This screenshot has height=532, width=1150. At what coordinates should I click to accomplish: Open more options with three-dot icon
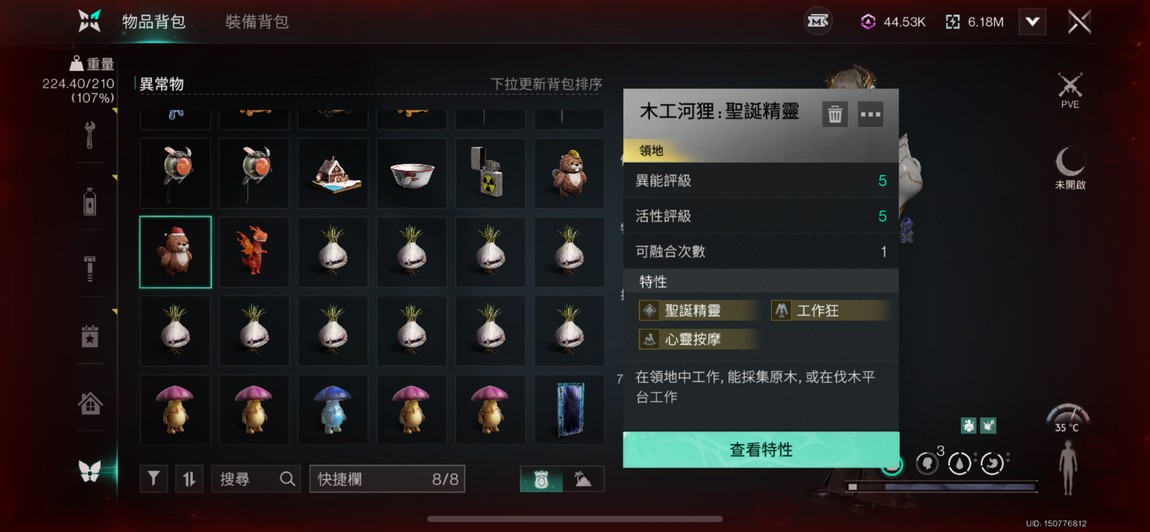(x=871, y=114)
